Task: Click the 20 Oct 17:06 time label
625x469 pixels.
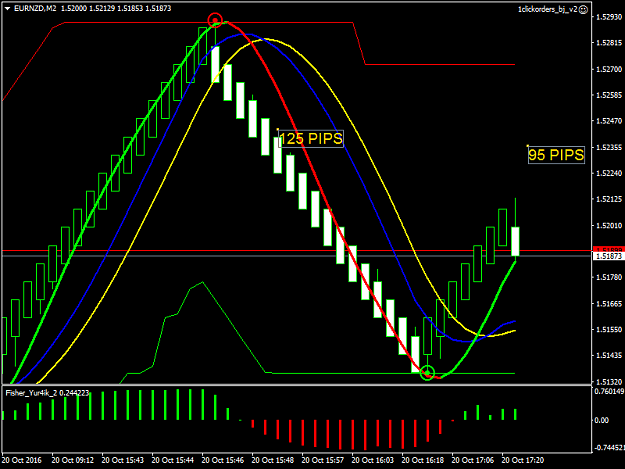Action: [473, 460]
